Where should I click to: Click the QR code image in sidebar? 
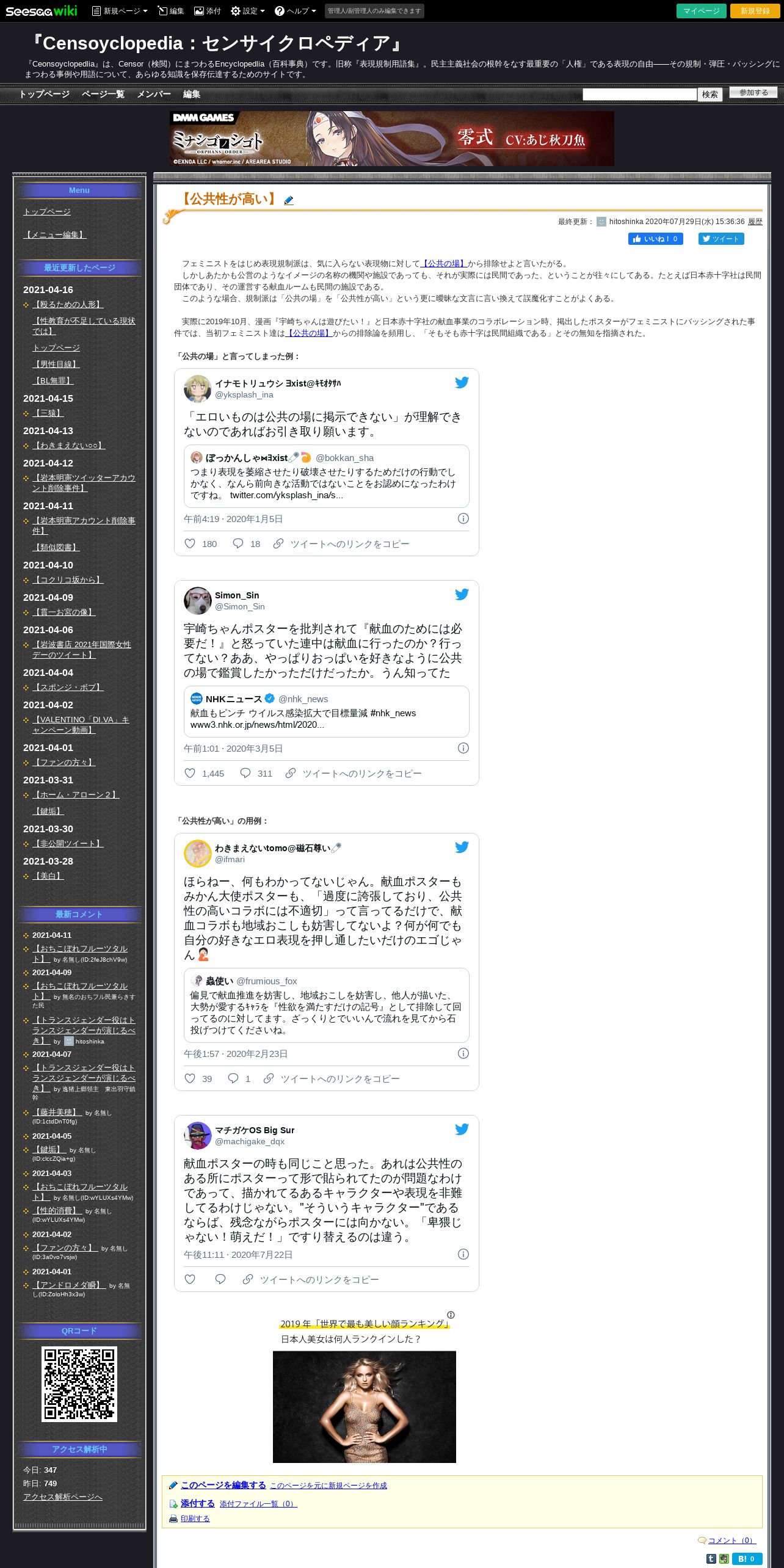click(79, 1384)
